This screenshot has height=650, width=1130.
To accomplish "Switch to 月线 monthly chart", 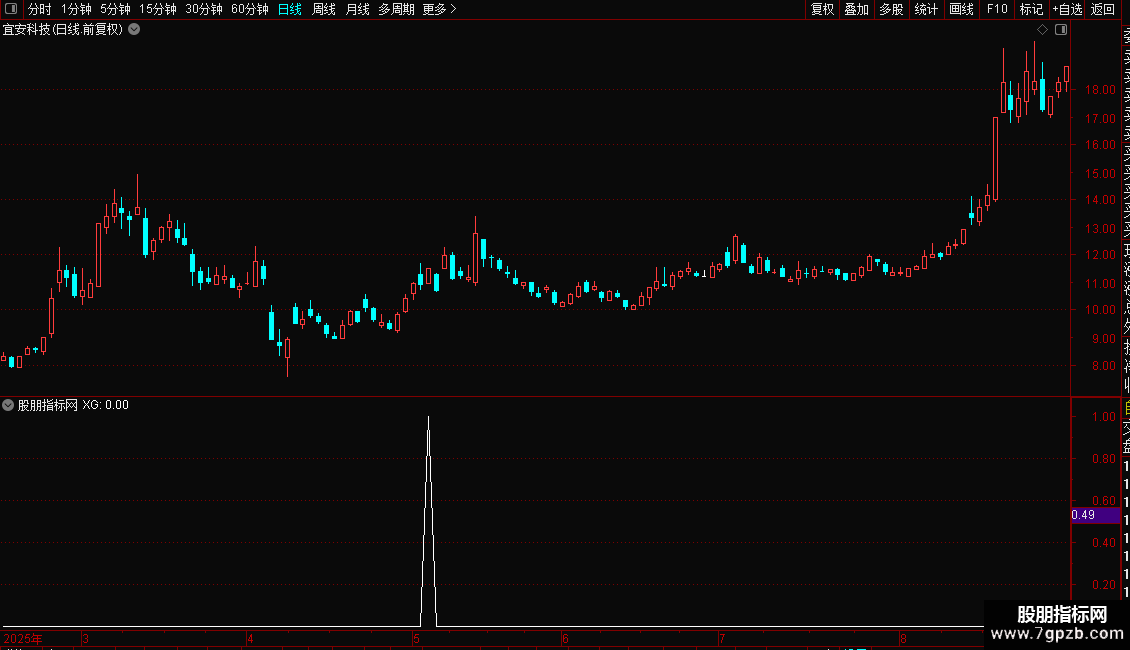I will (357, 9).
